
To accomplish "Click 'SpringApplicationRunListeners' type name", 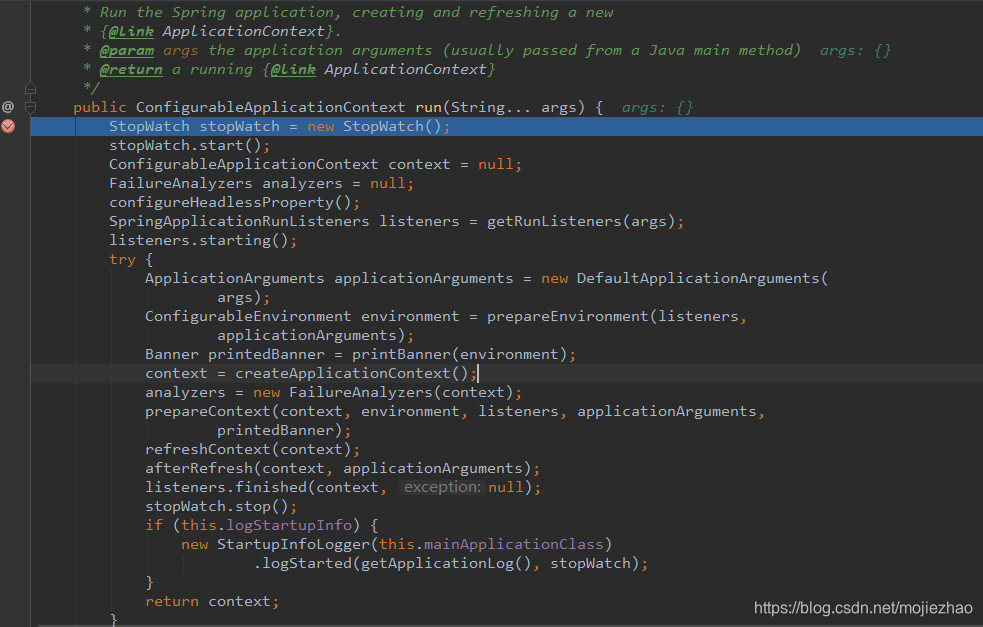I will (x=239, y=221).
